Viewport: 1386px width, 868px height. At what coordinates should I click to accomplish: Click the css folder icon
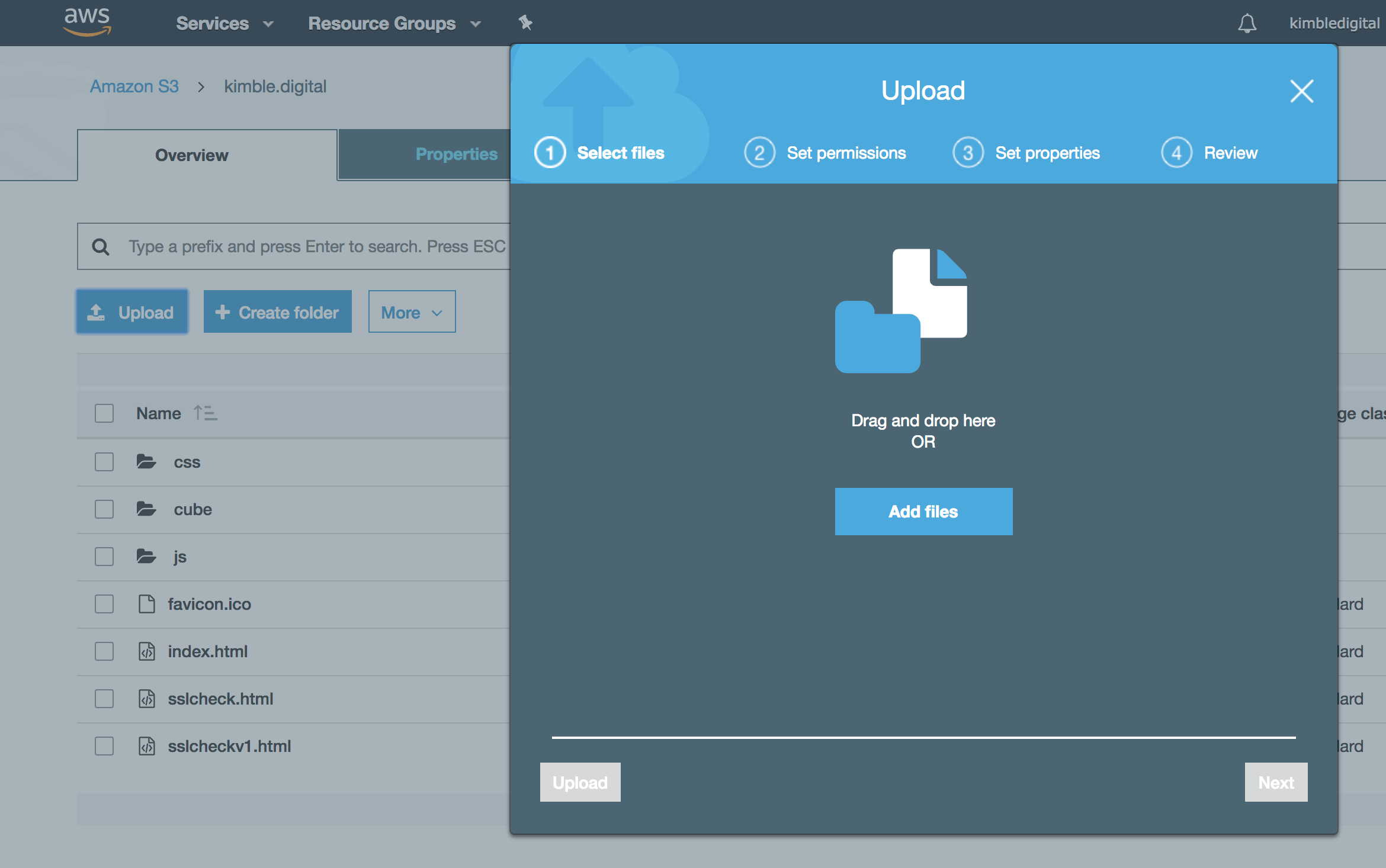146,462
